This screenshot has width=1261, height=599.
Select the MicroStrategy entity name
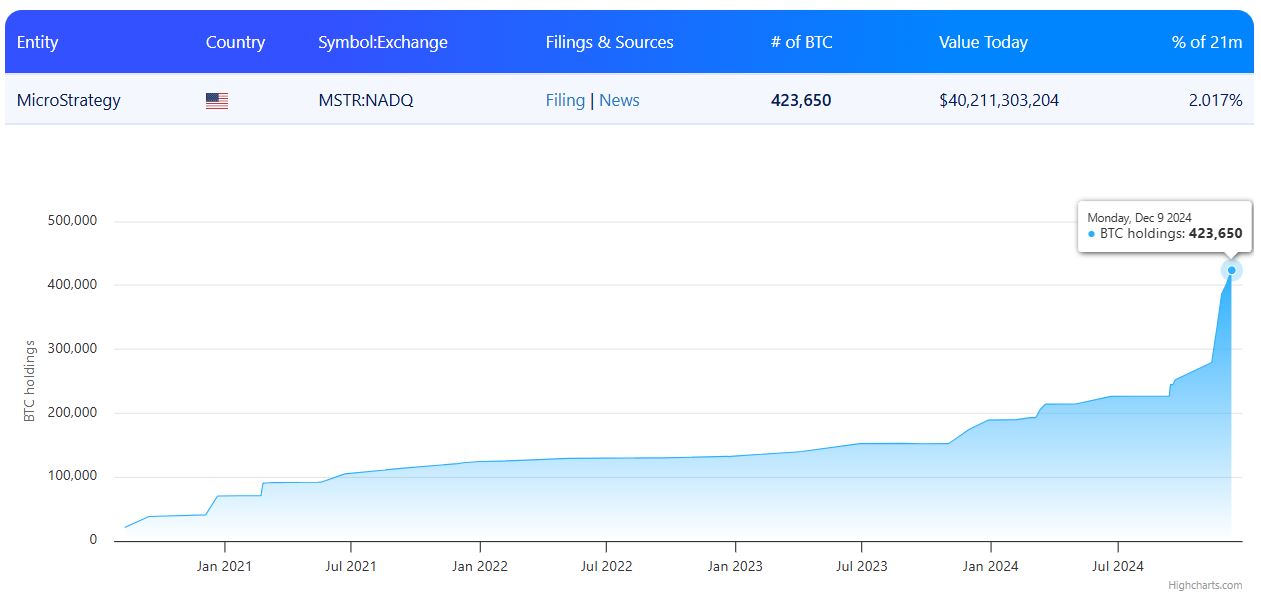[x=69, y=100]
